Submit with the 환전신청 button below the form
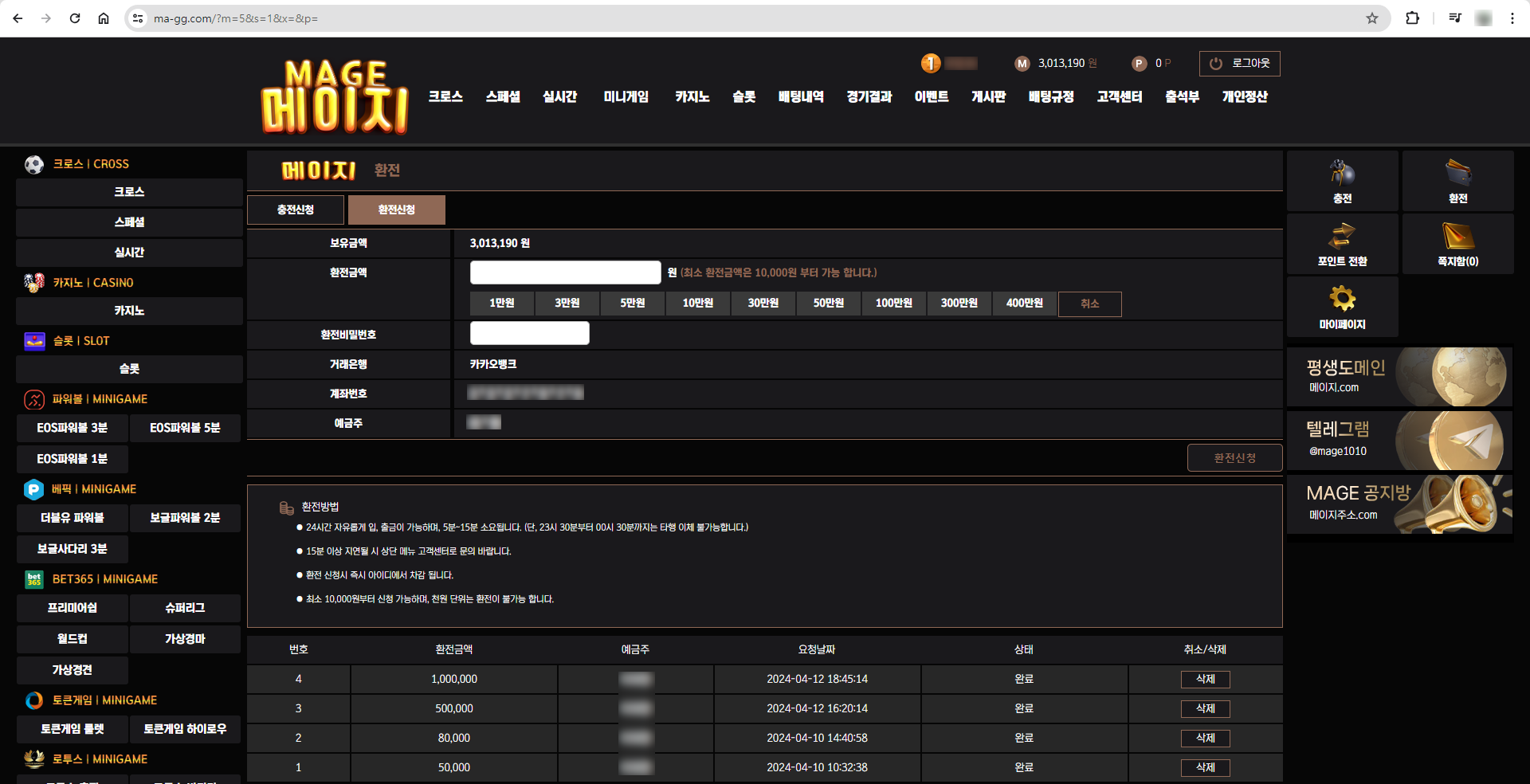The height and width of the screenshot is (784, 1530). tap(1235, 458)
